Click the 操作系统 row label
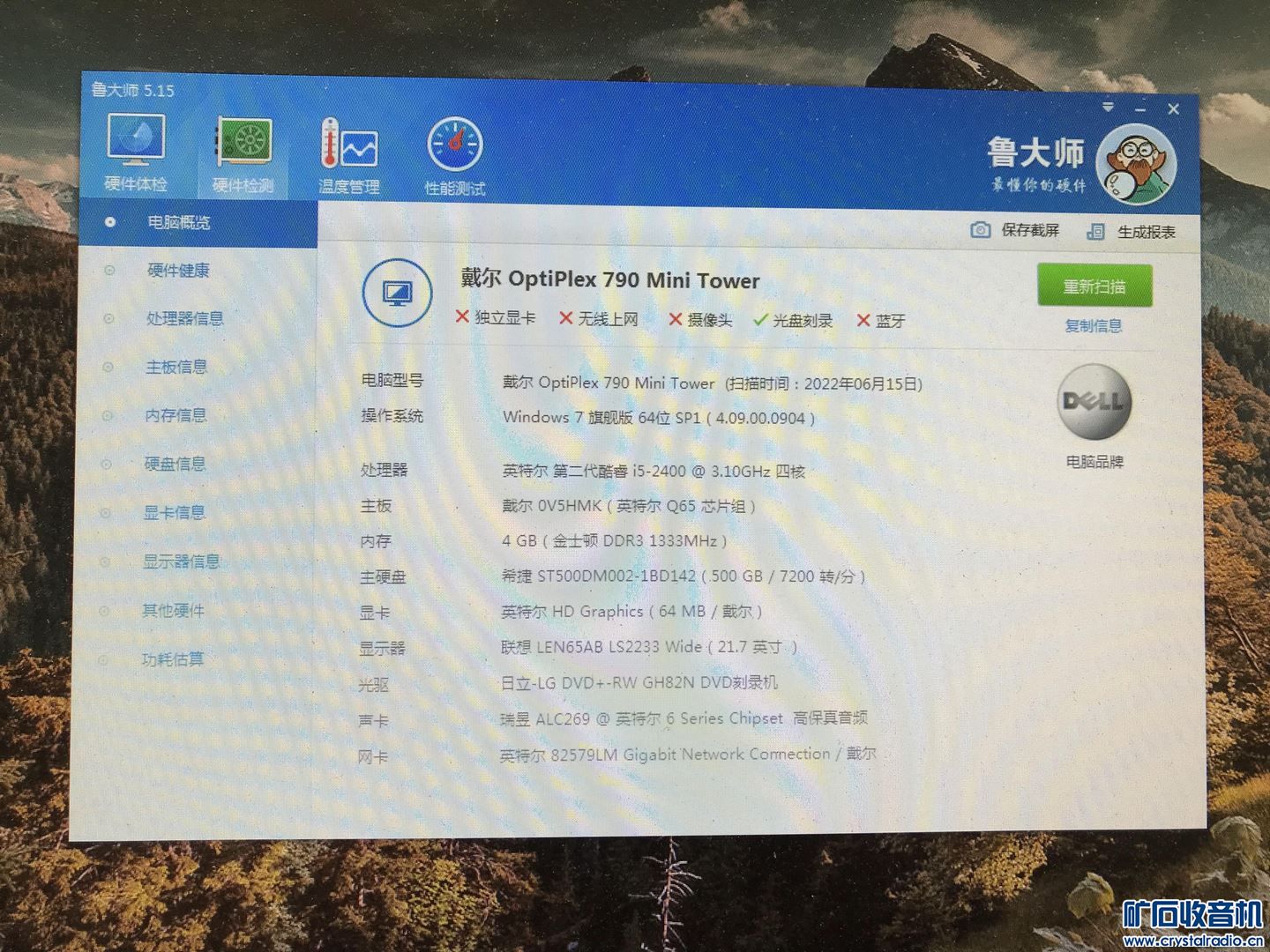 392,415
